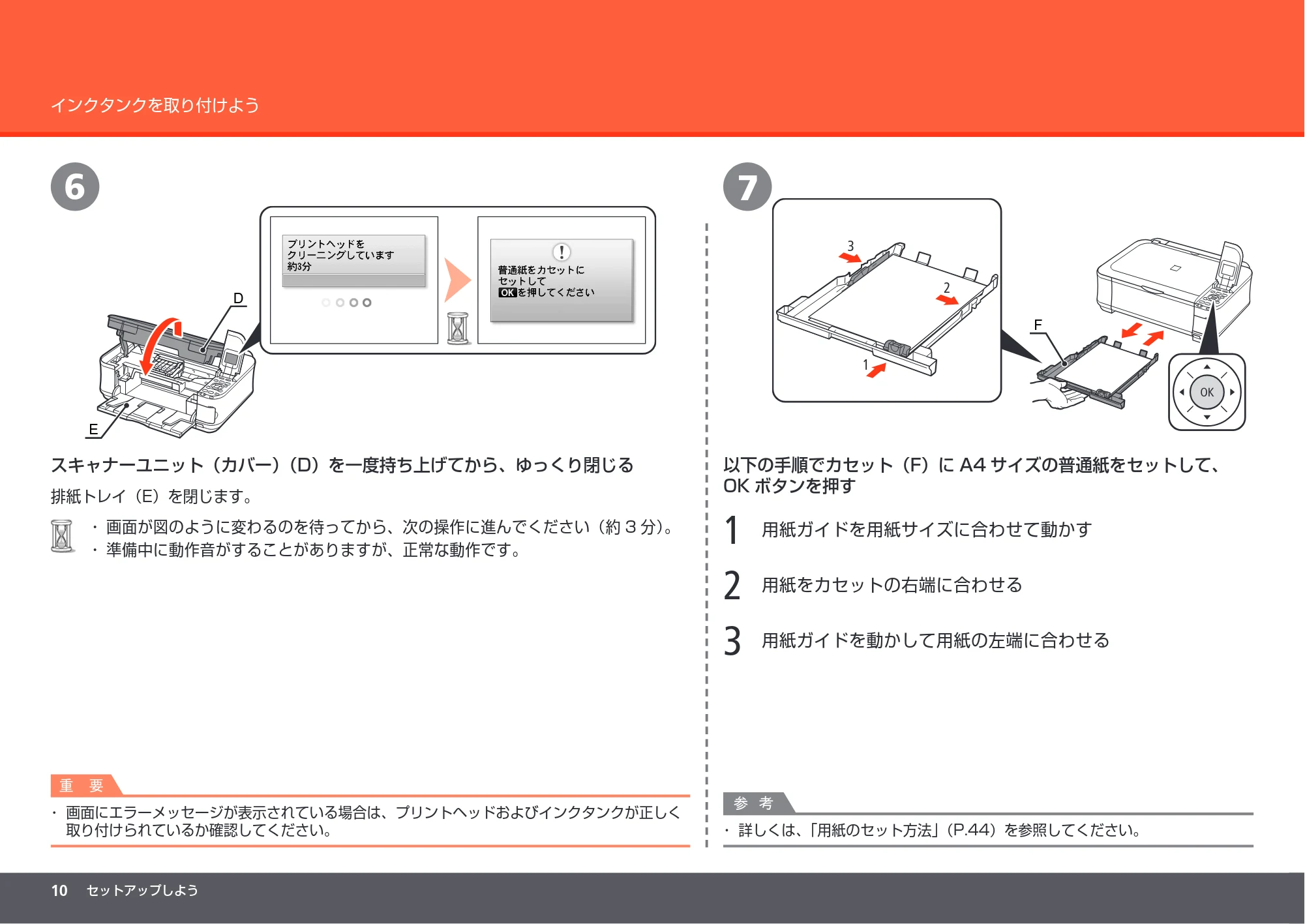Click the hourglass icon beside the waiting note
Viewport: 1305px width, 924px height.
coord(62,536)
